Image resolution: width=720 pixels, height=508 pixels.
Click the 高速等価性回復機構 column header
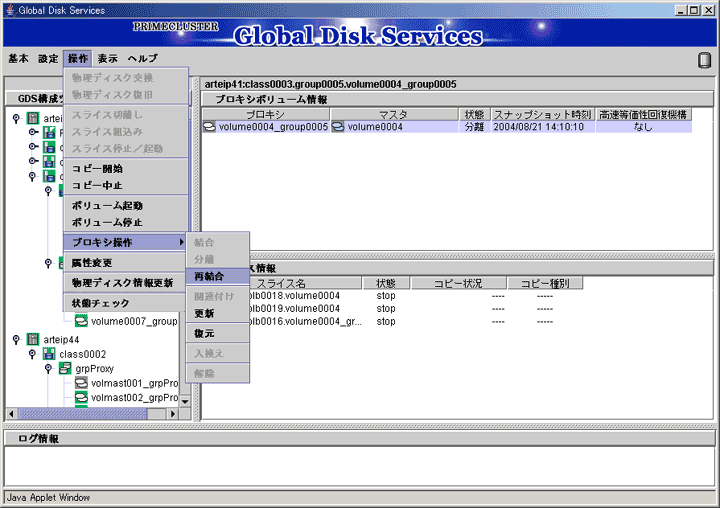643,114
